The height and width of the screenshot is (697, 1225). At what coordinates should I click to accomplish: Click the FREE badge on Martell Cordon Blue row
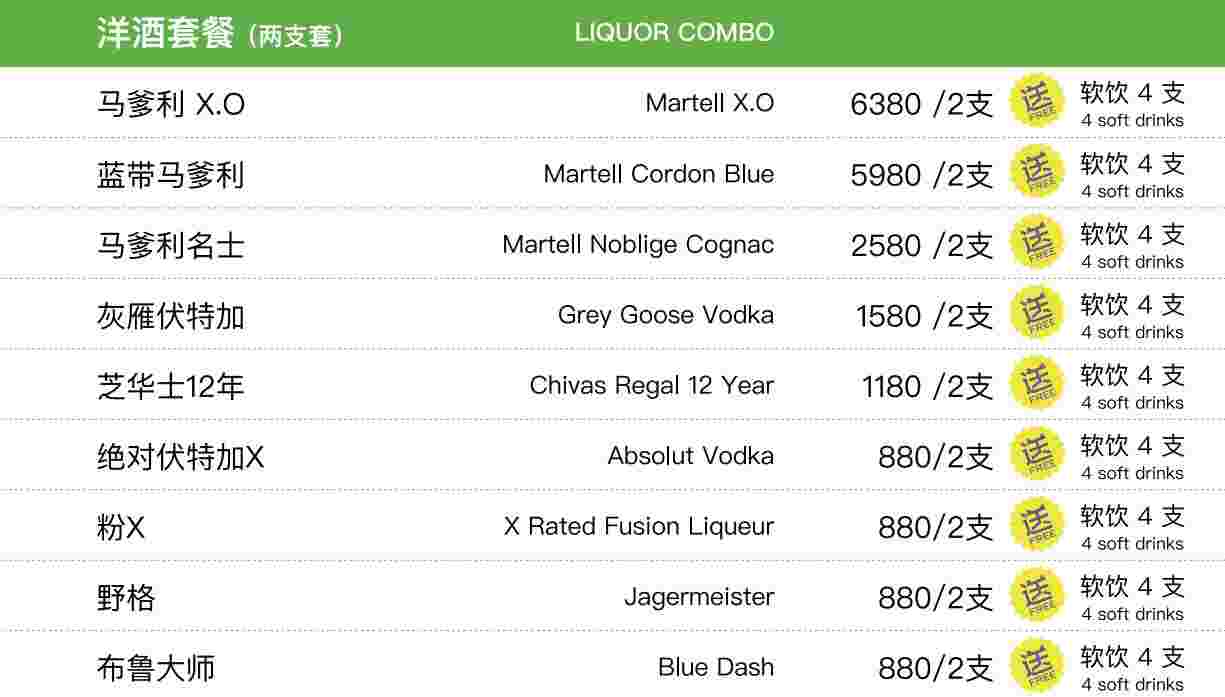click(1038, 172)
